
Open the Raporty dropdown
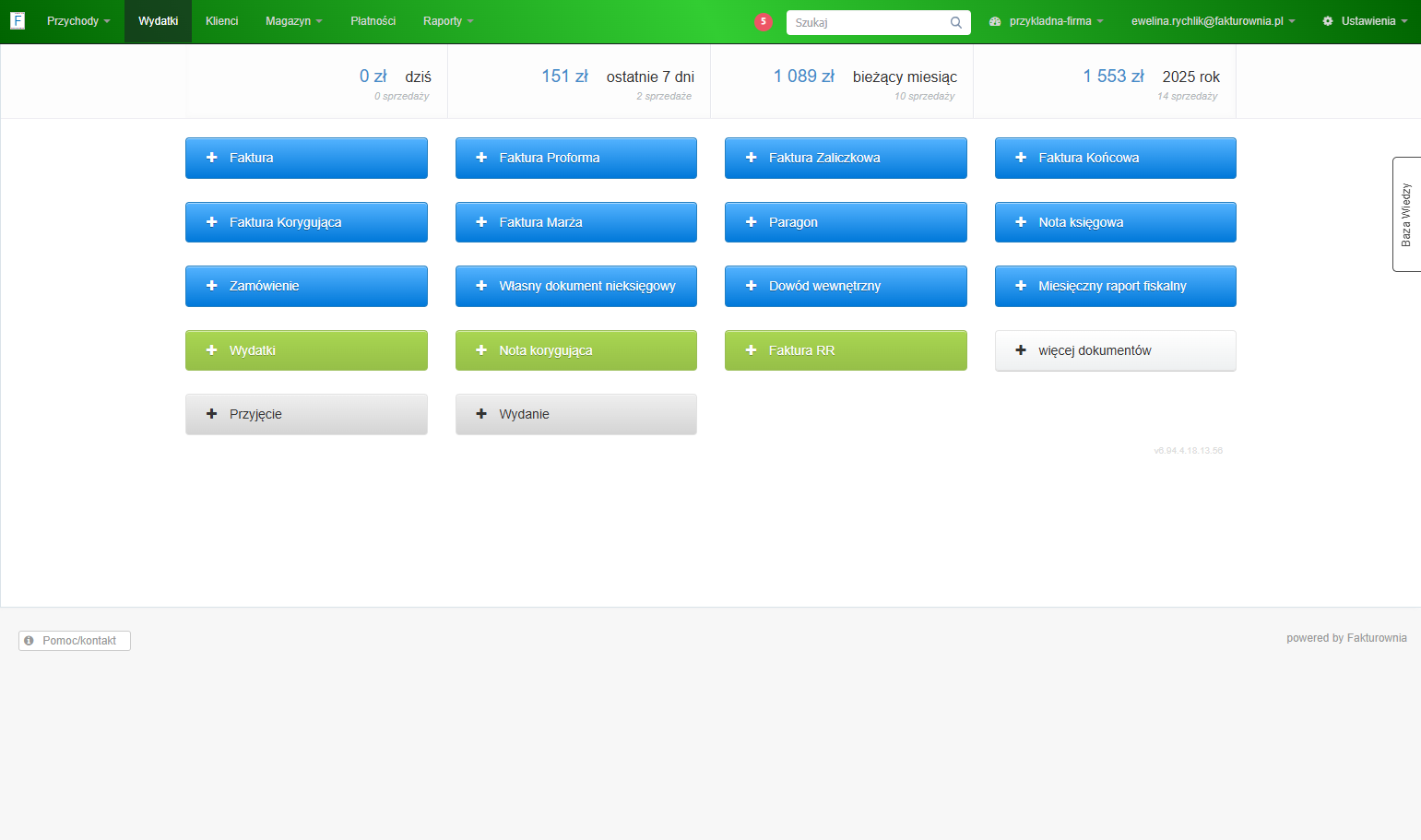[x=448, y=21]
